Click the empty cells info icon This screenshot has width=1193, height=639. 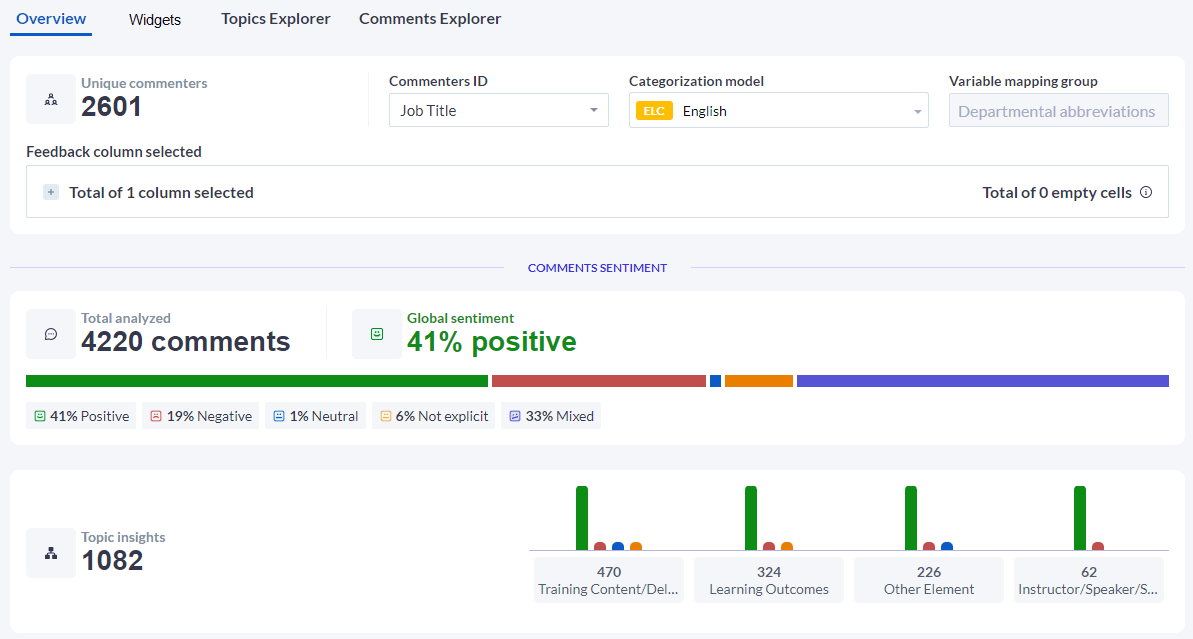click(x=1146, y=192)
